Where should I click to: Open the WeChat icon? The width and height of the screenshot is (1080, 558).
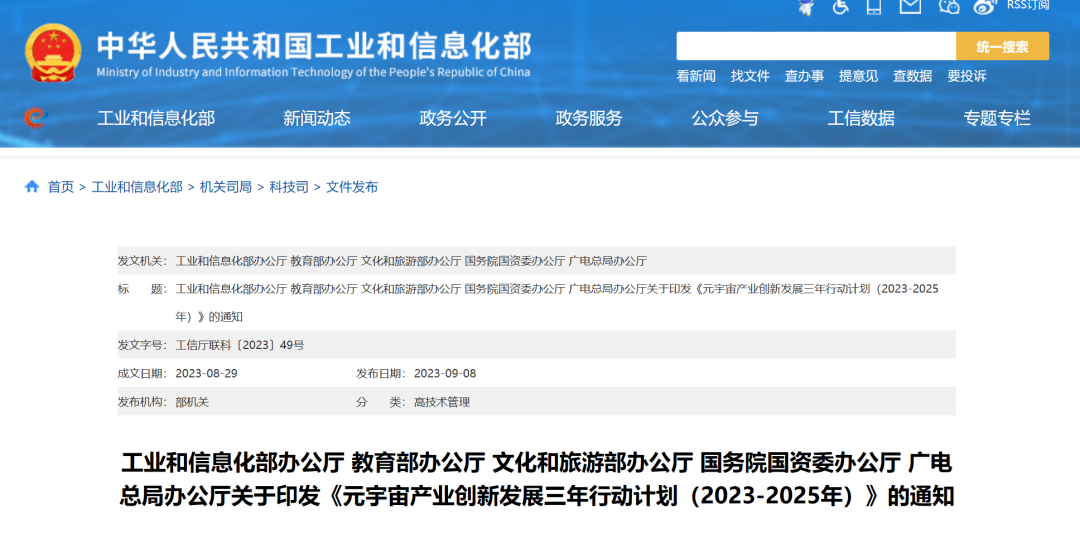[x=949, y=6]
